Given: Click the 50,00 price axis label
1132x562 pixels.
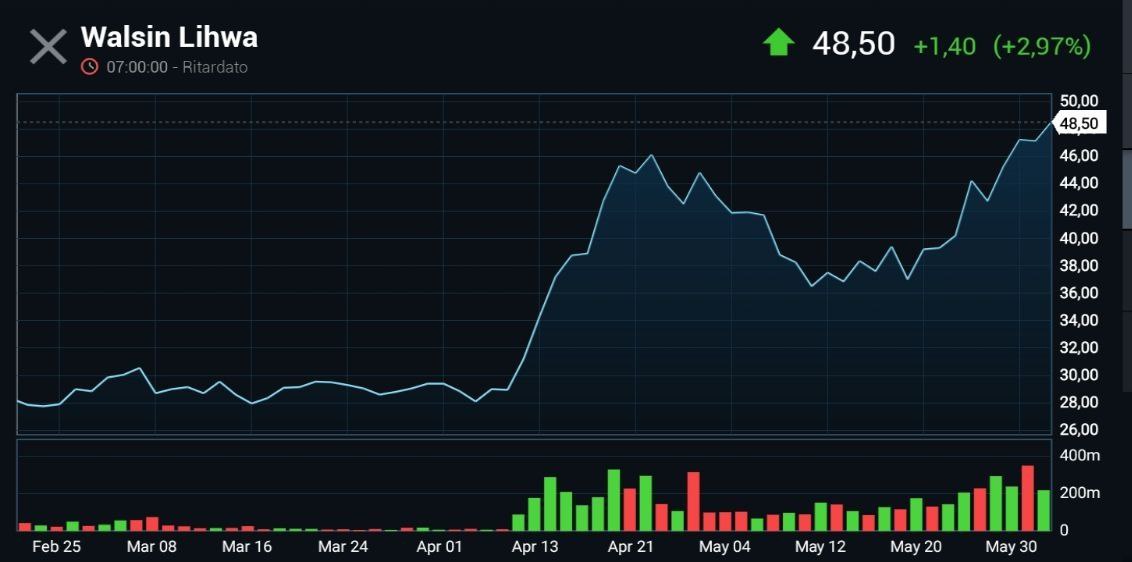Looking at the screenshot, I should pyautogui.click(x=1079, y=100).
